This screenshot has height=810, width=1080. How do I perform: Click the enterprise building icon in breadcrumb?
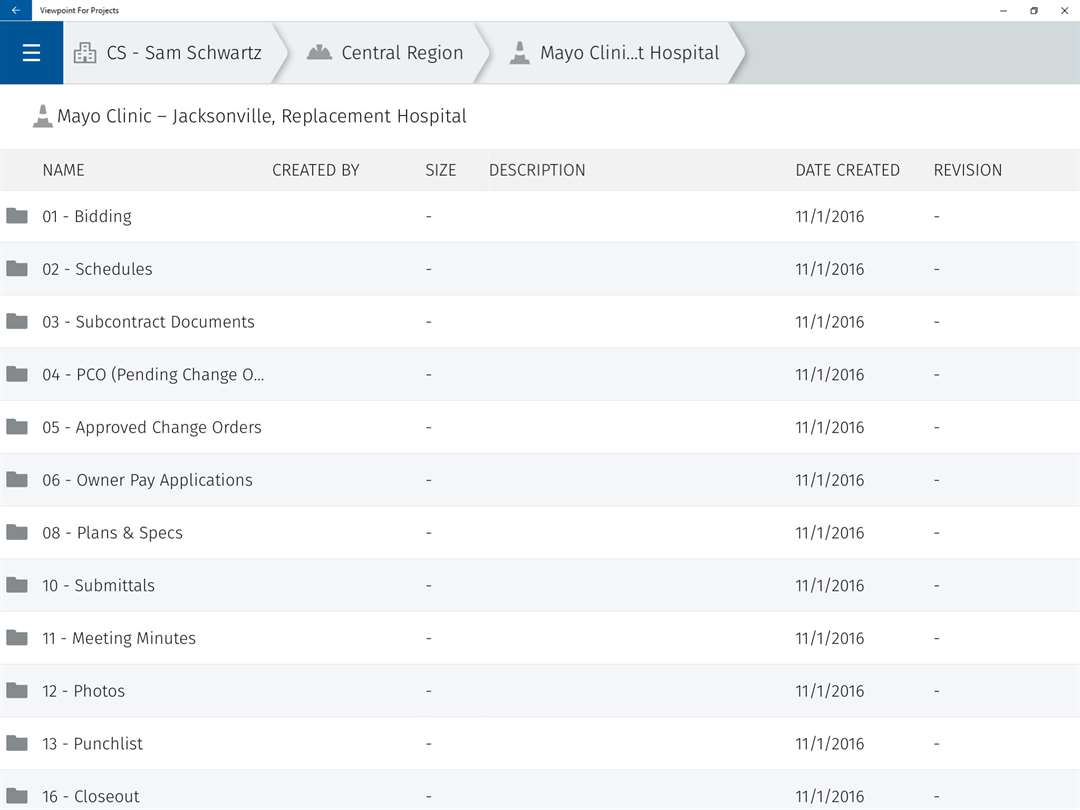tap(85, 53)
